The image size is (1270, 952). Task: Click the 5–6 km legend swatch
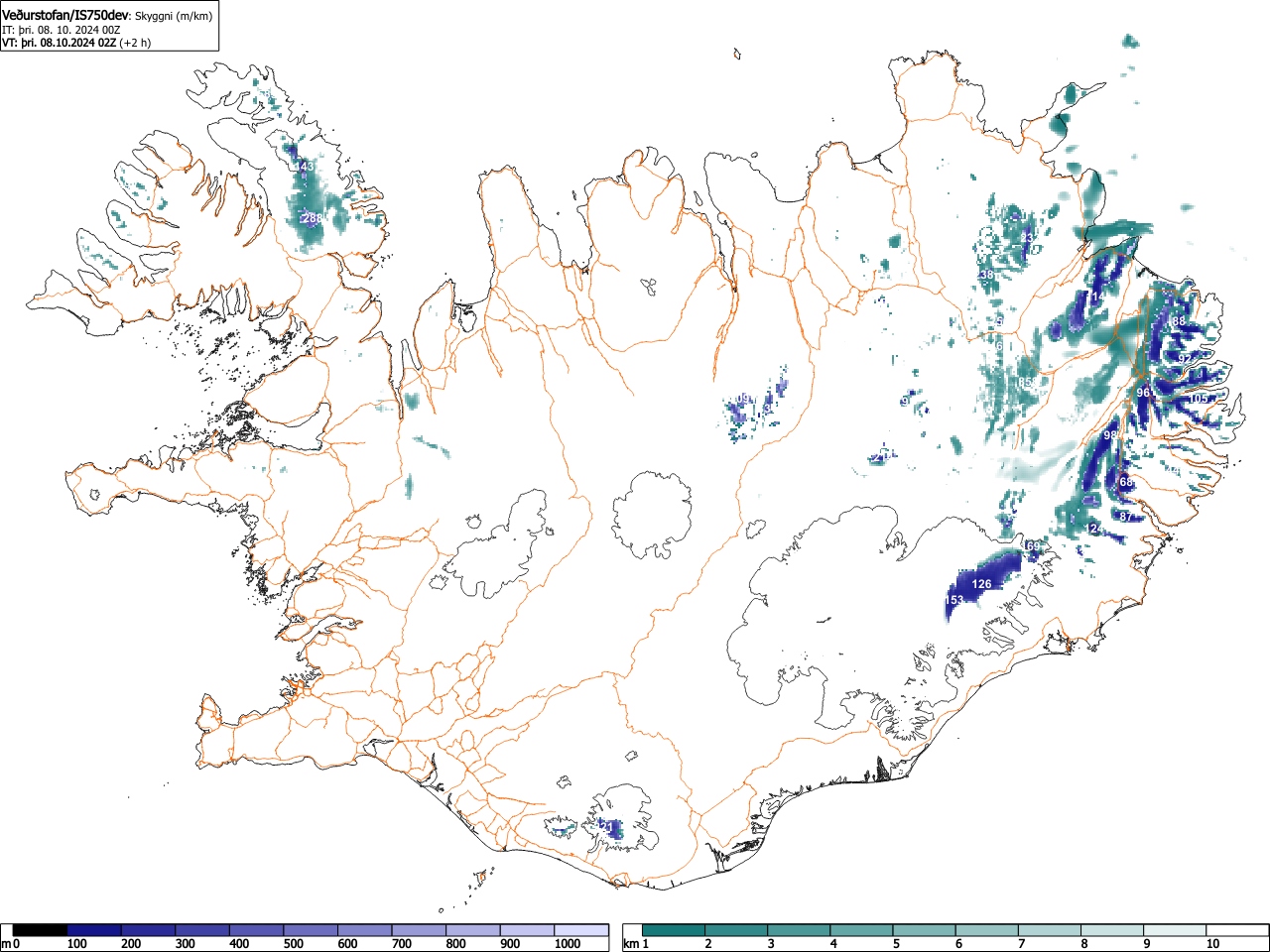pos(925,930)
